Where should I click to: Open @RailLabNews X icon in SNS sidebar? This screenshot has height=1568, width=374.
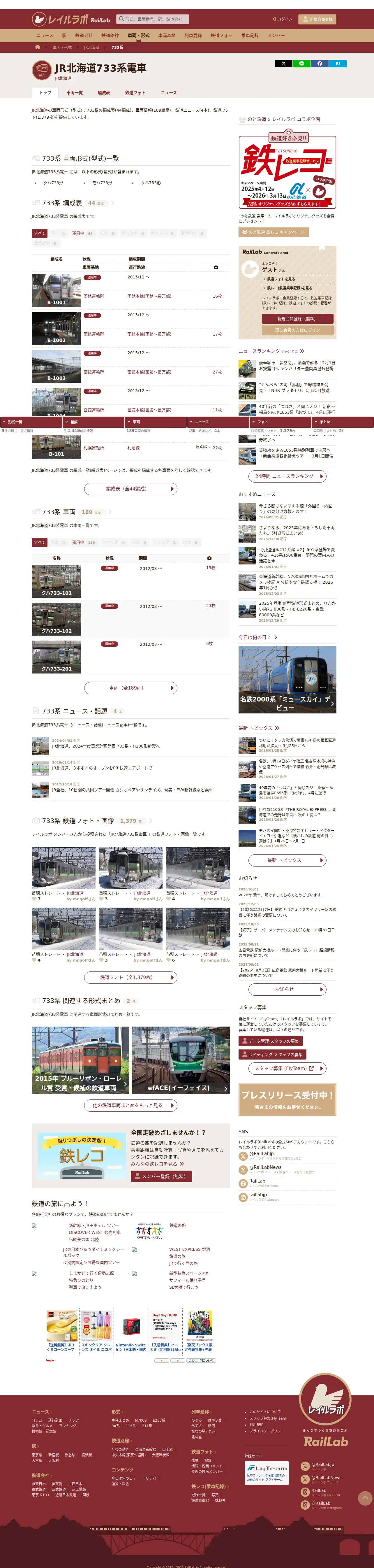click(243, 1169)
